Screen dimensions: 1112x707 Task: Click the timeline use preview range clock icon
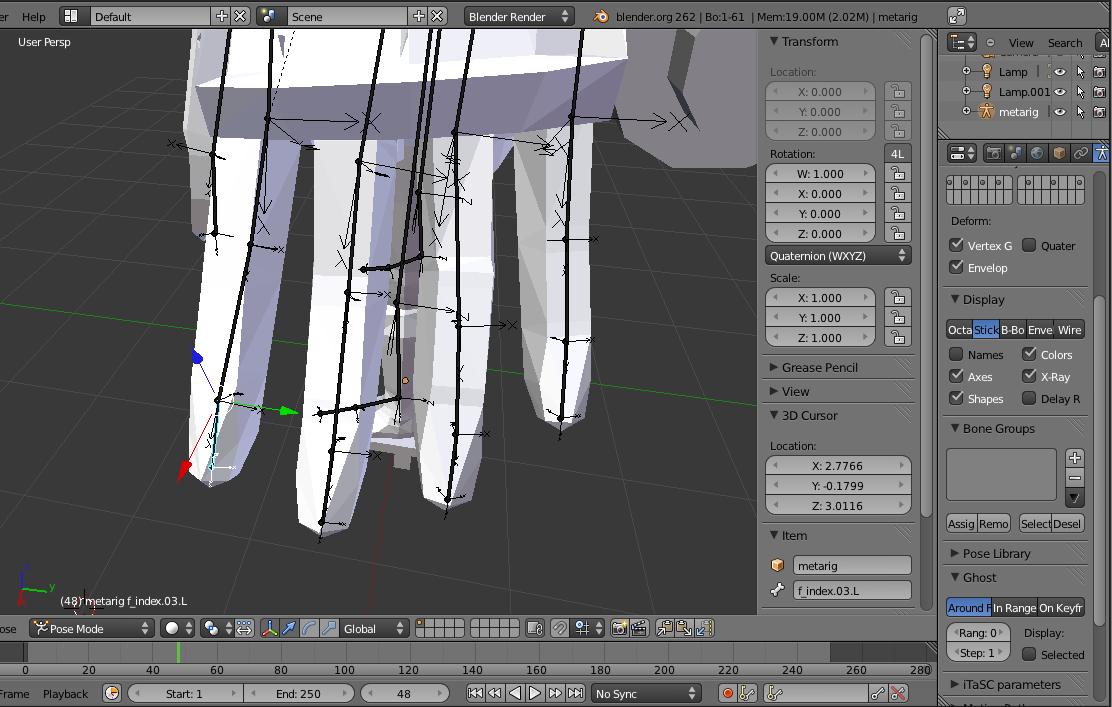tap(112, 694)
